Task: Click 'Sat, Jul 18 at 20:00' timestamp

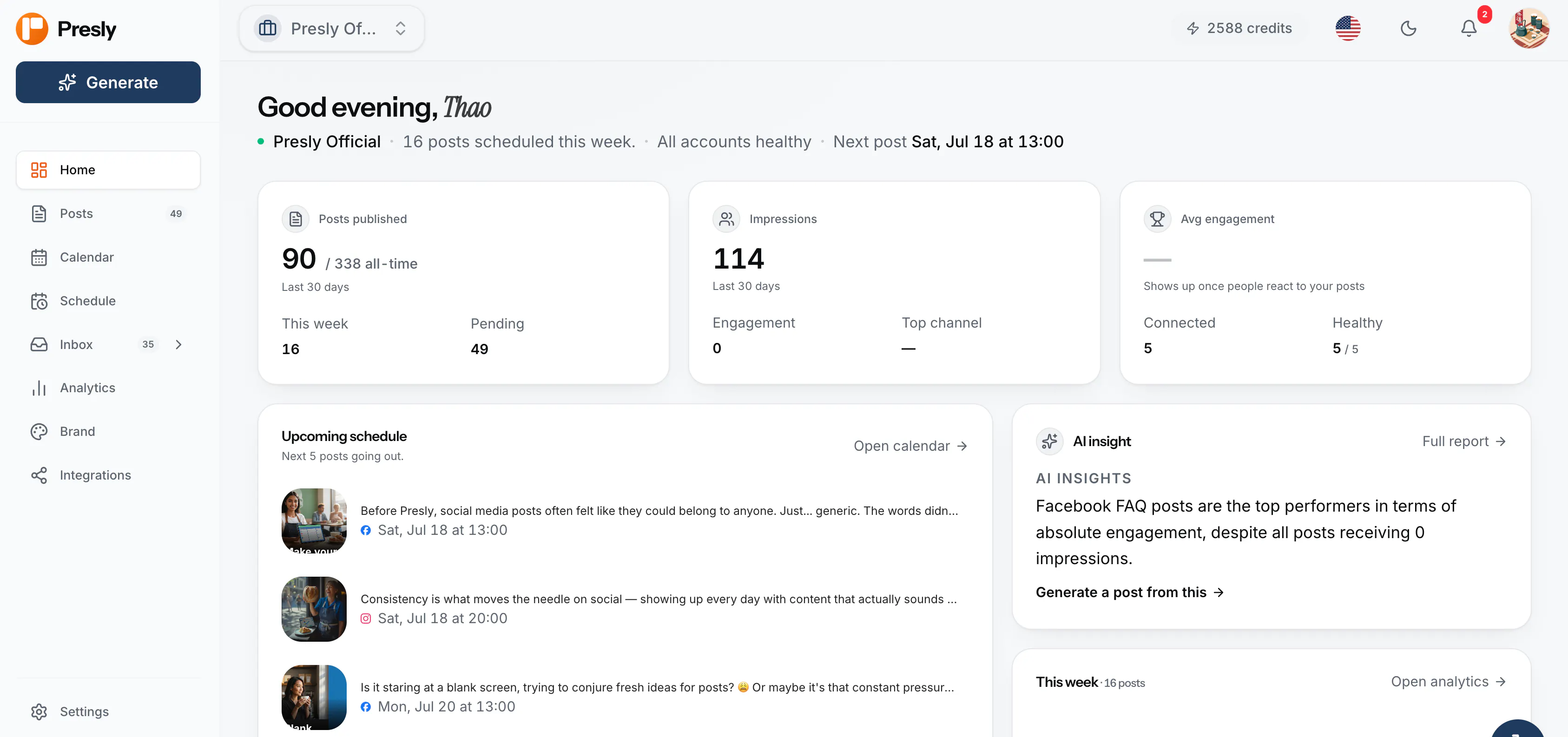Action: point(442,619)
